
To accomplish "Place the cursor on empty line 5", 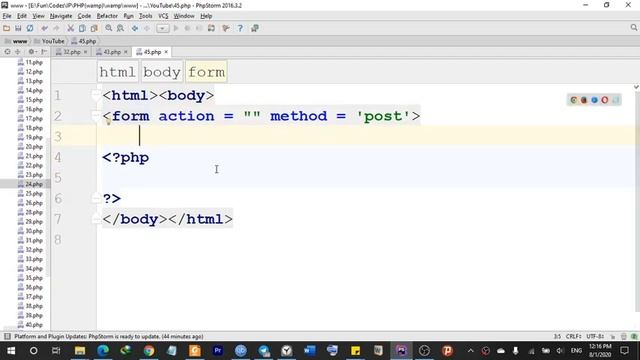I will point(367,178).
